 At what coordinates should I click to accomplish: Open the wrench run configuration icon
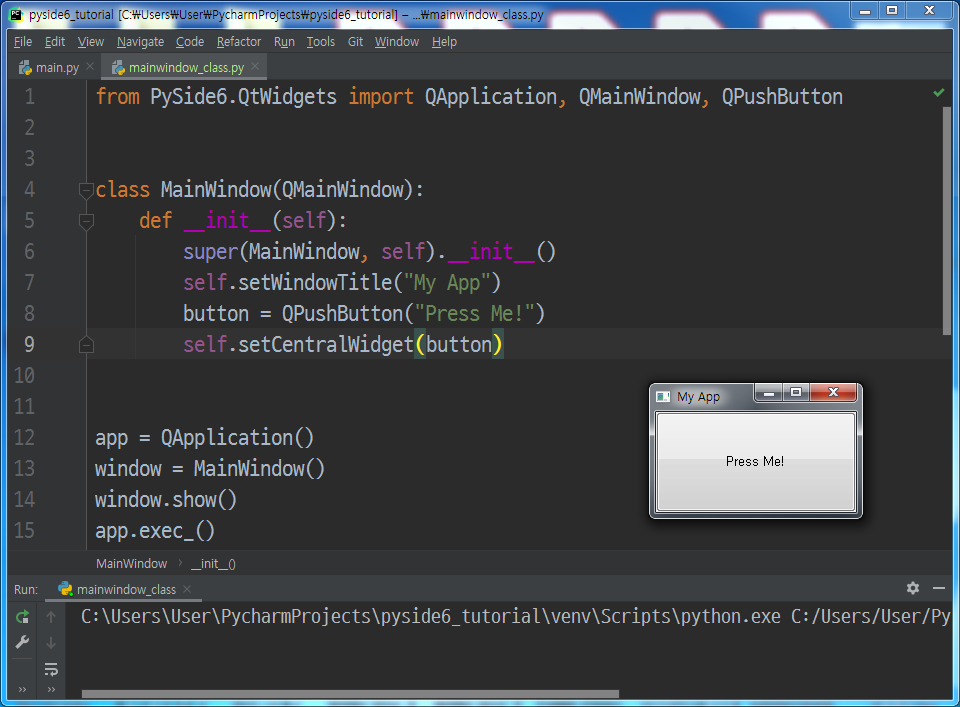tap(23, 642)
